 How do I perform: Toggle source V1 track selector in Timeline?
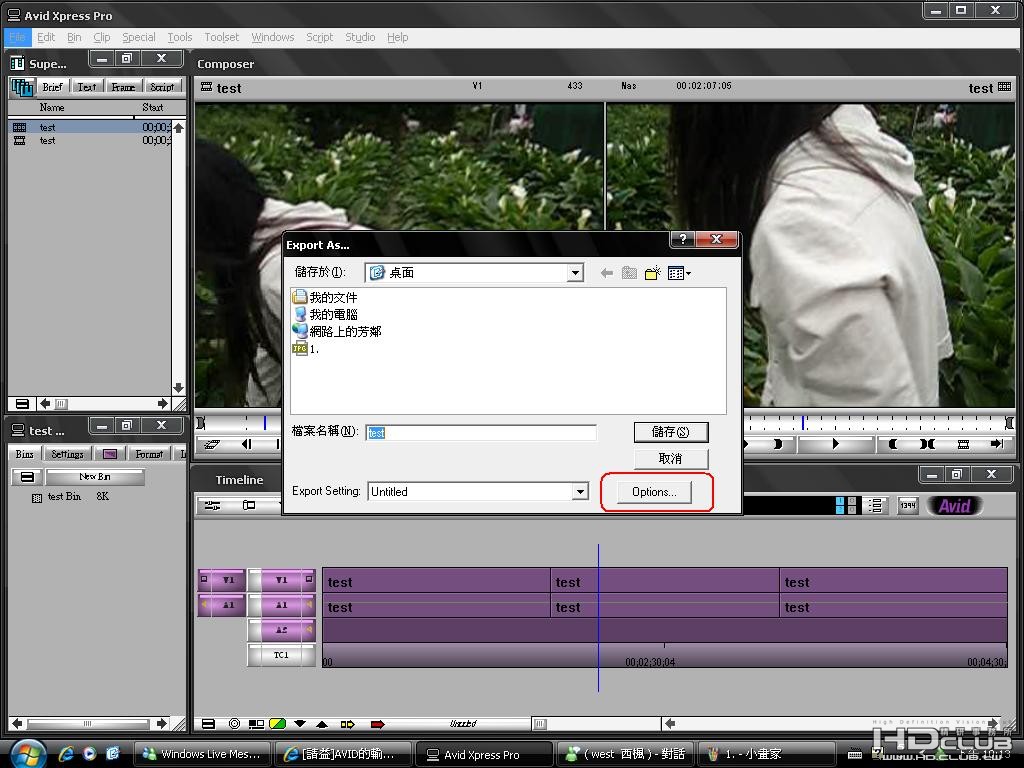tap(227, 580)
